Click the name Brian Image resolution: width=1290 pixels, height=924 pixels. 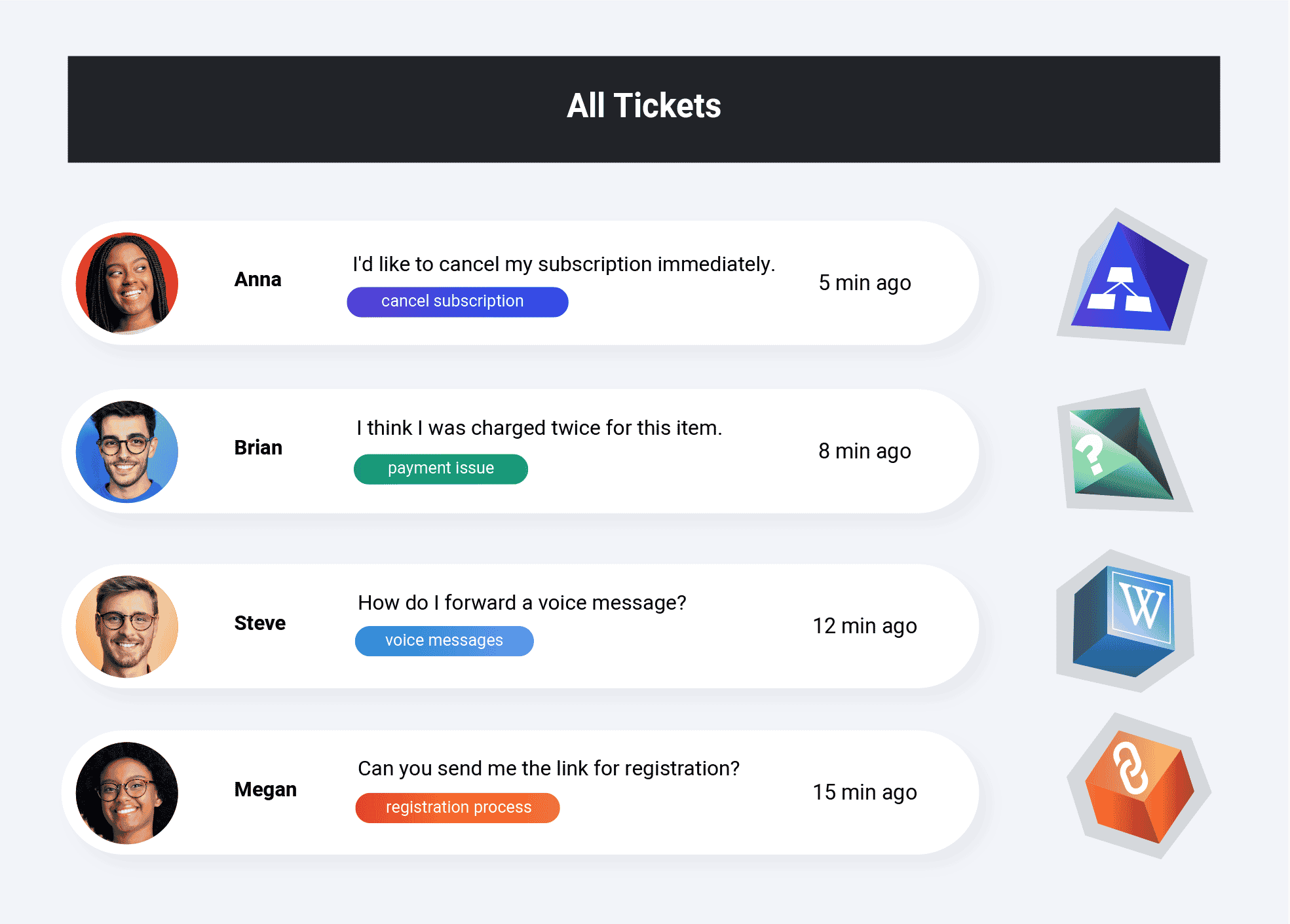[x=259, y=448]
